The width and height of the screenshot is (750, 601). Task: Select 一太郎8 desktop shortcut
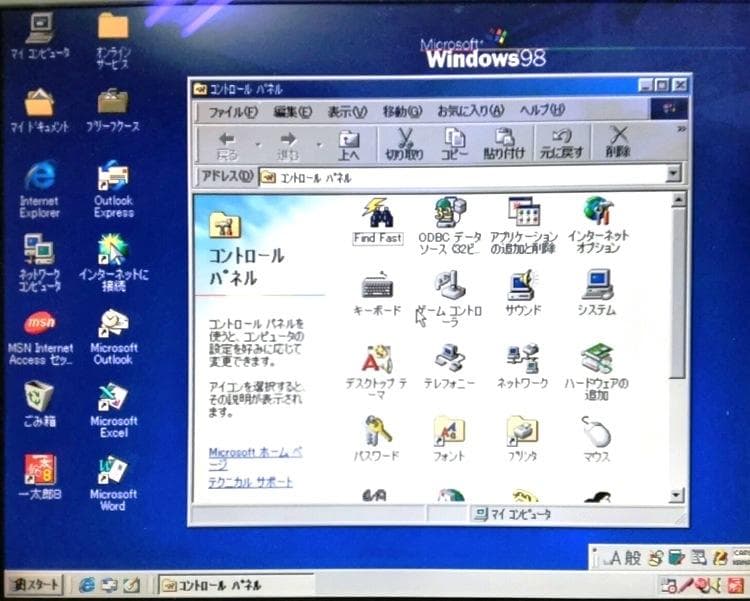tap(39, 478)
